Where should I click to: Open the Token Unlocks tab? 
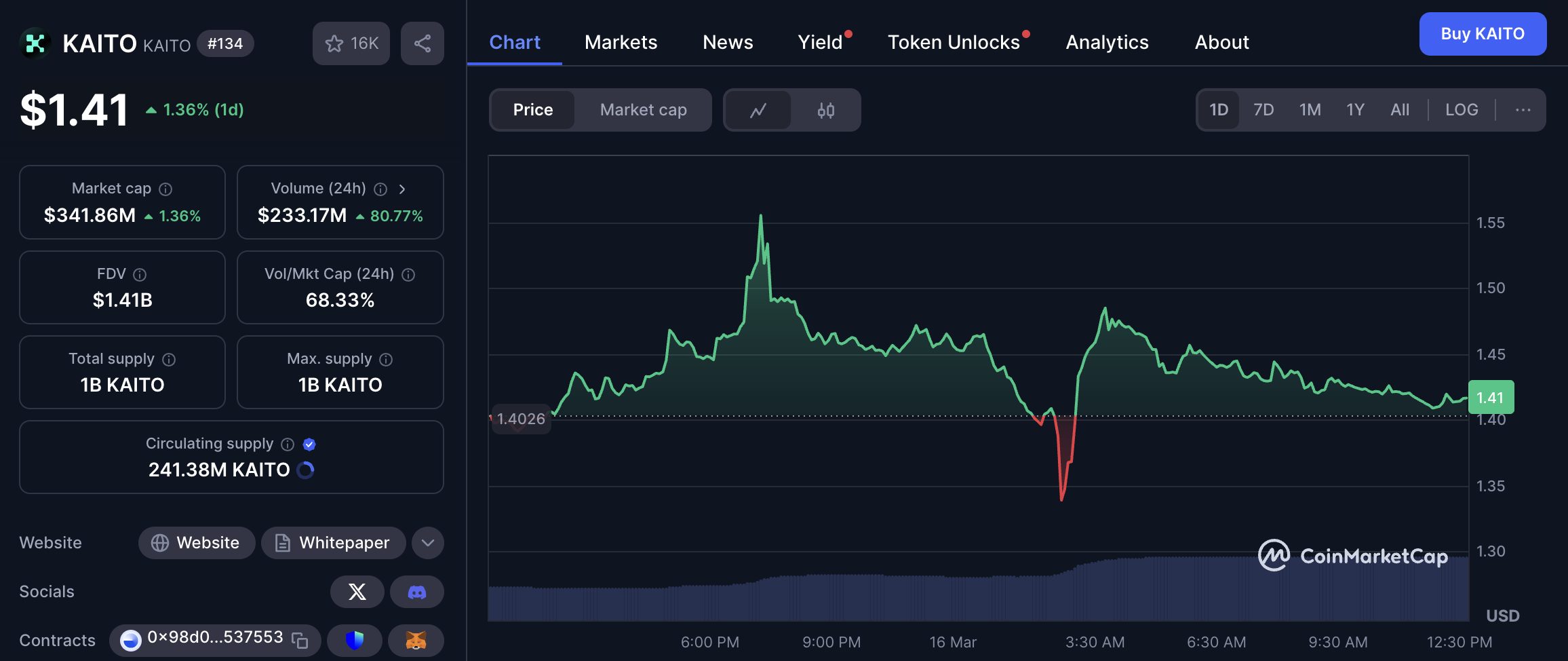pyautogui.click(x=953, y=42)
